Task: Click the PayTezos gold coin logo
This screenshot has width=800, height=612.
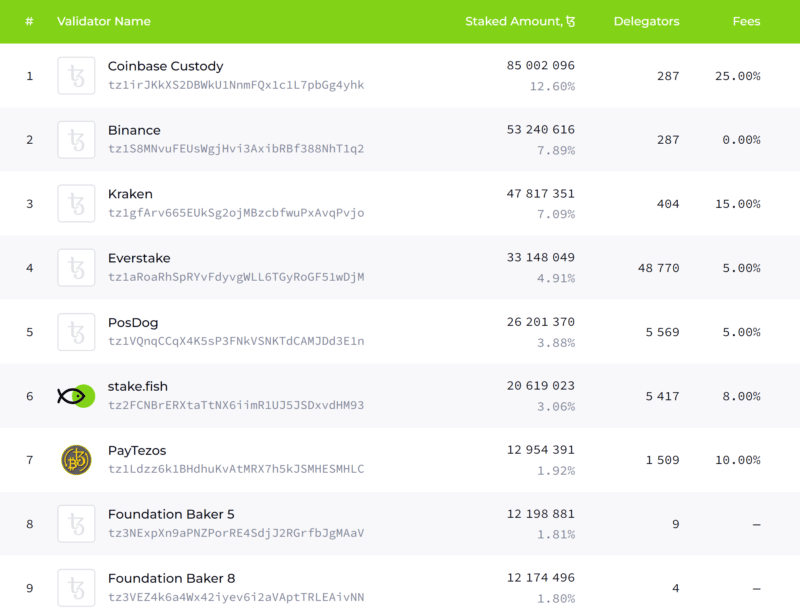Action: [x=76, y=460]
